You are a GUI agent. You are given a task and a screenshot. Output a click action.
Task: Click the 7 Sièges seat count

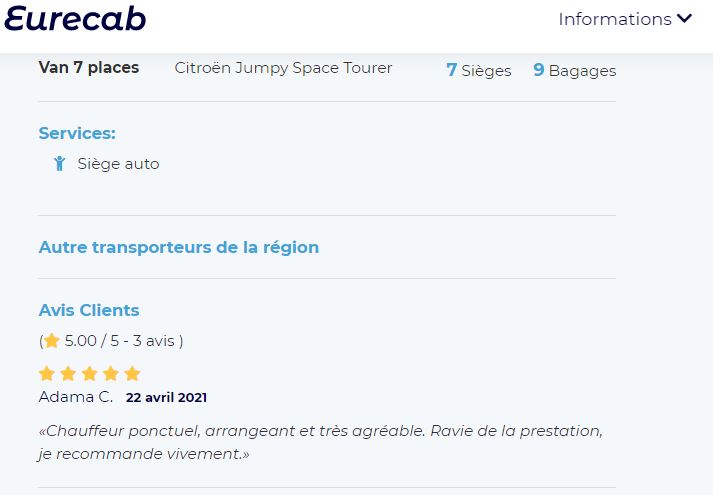click(x=479, y=70)
